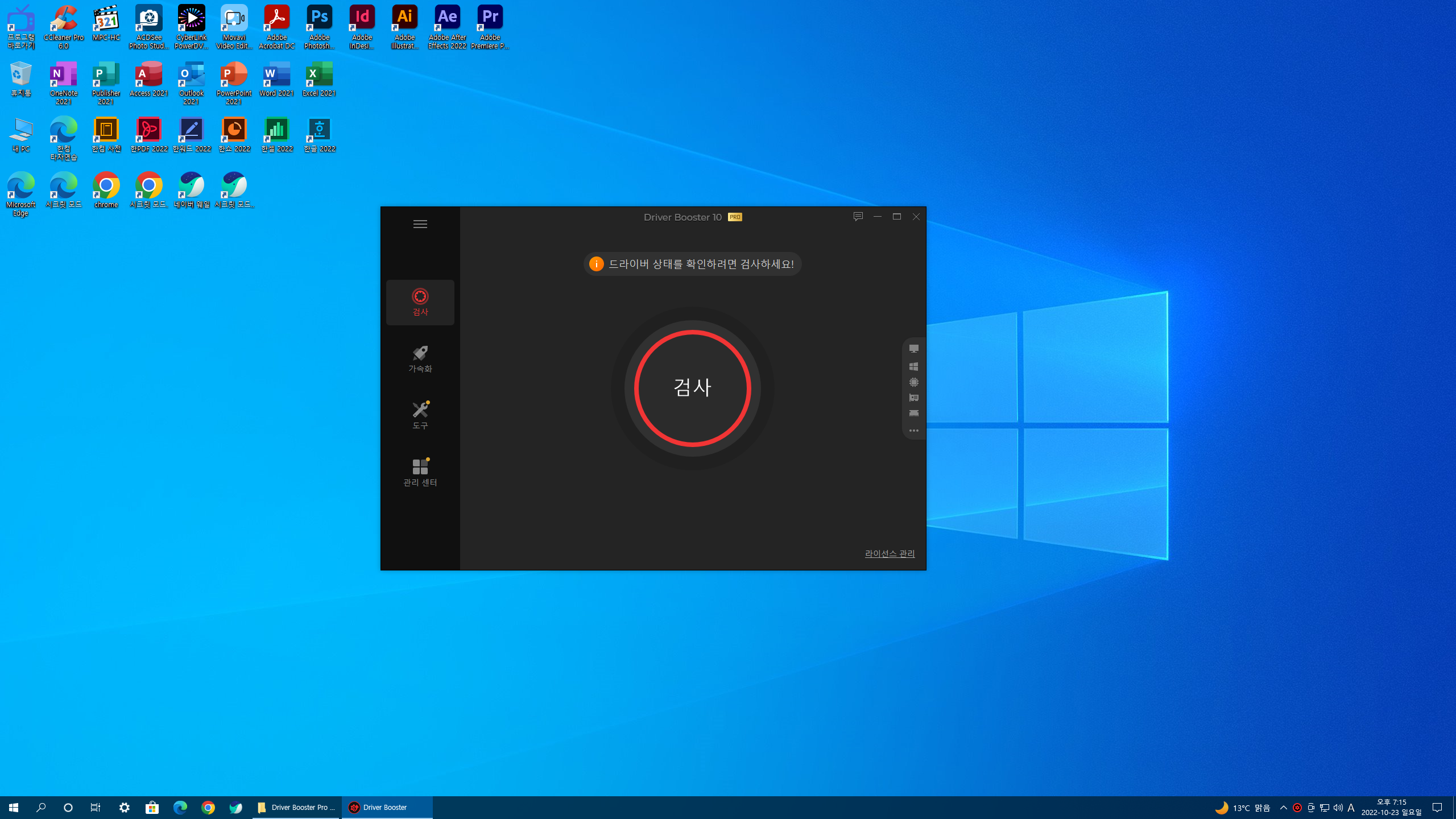This screenshot has width=1456, height=819.
Task: Click the PRO badge next to title
Action: (x=735, y=217)
